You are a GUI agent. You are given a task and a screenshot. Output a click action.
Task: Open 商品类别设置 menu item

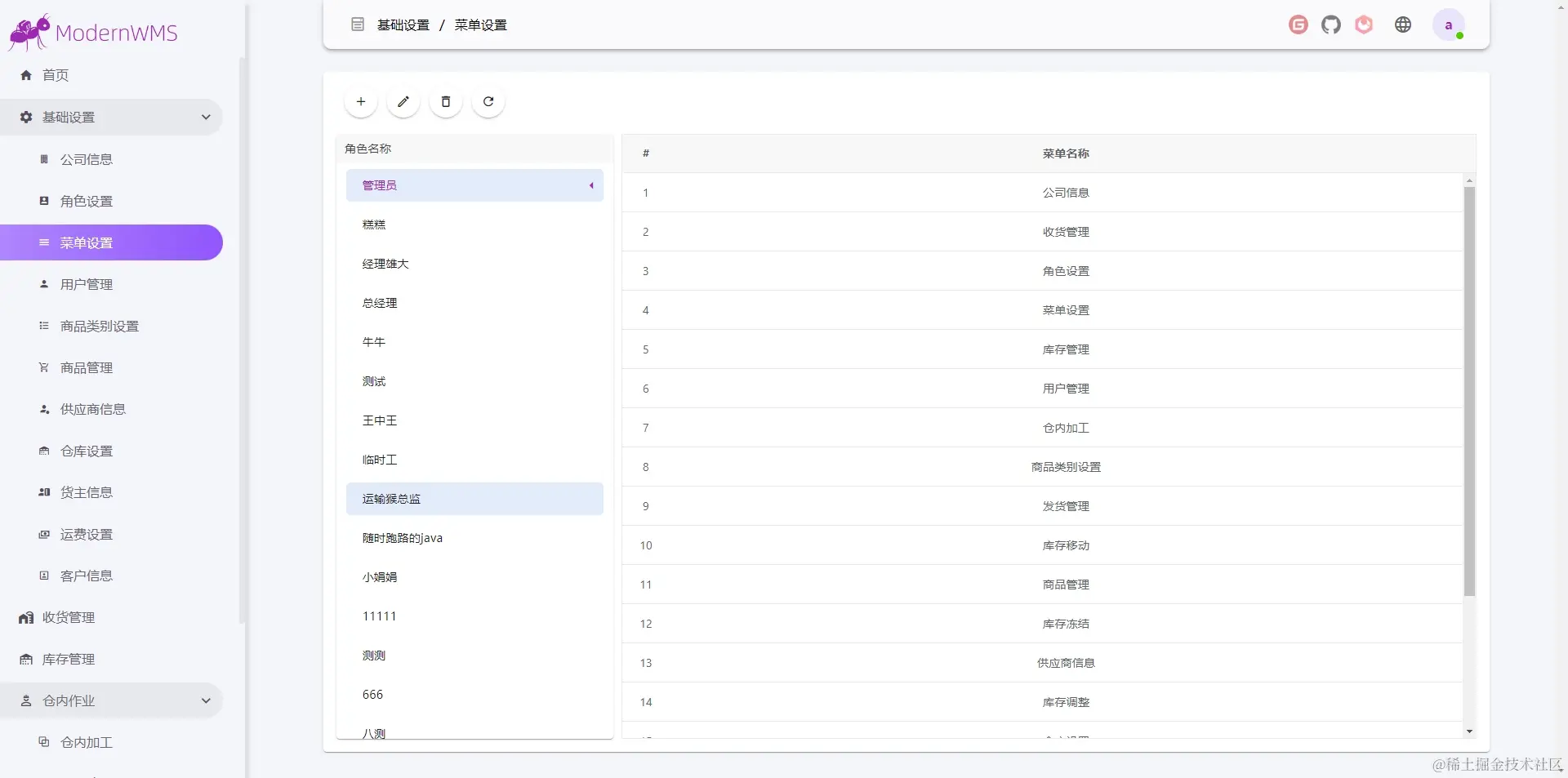click(100, 326)
